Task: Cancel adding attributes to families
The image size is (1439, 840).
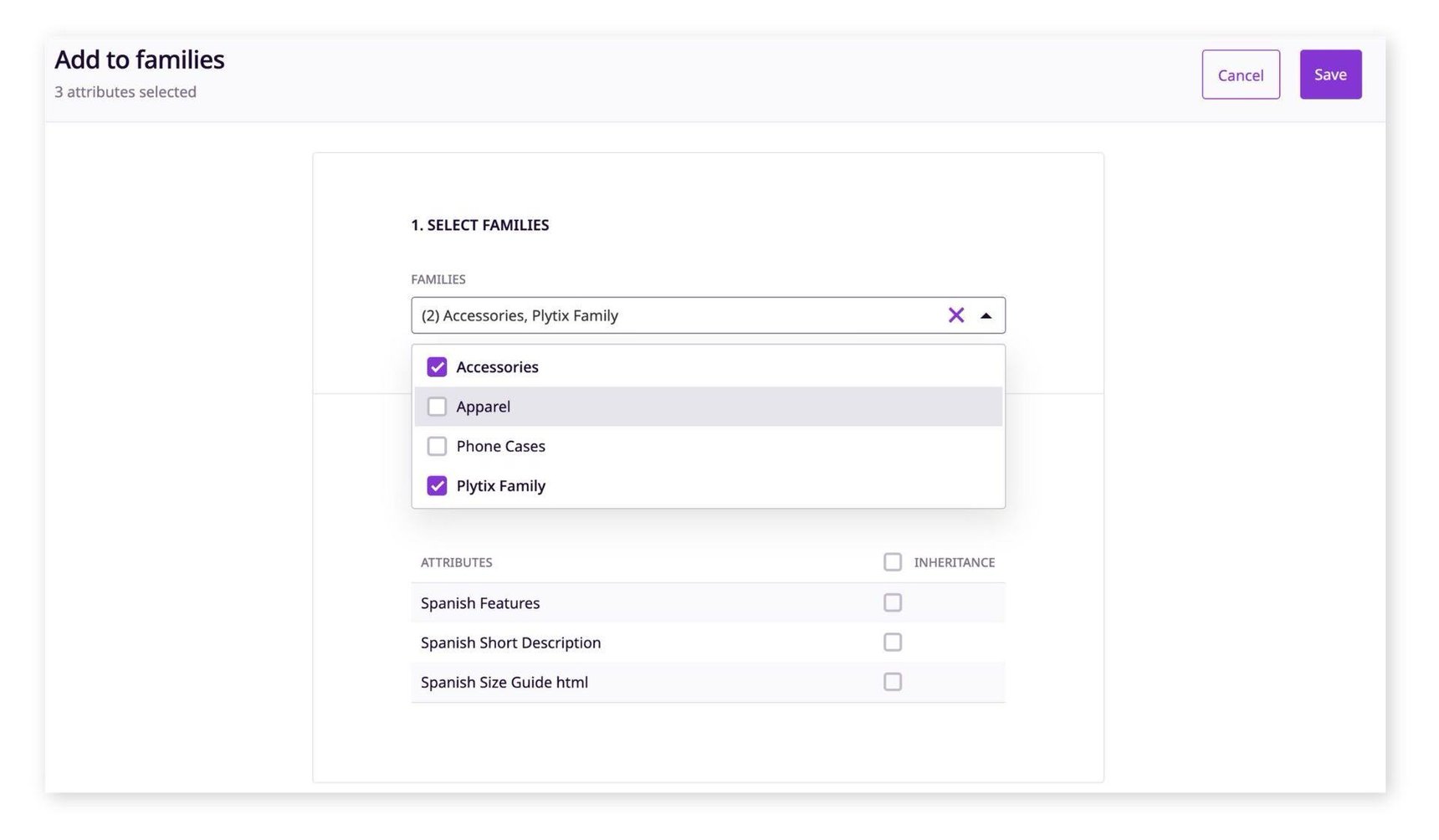Action: tap(1240, 74)
